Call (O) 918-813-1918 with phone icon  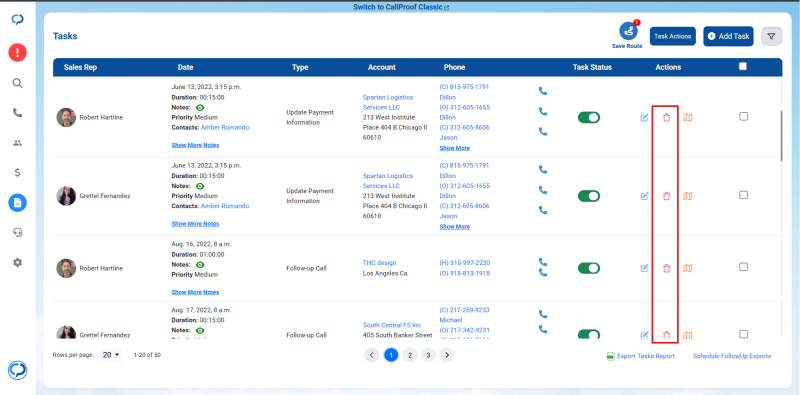[543, 273]
